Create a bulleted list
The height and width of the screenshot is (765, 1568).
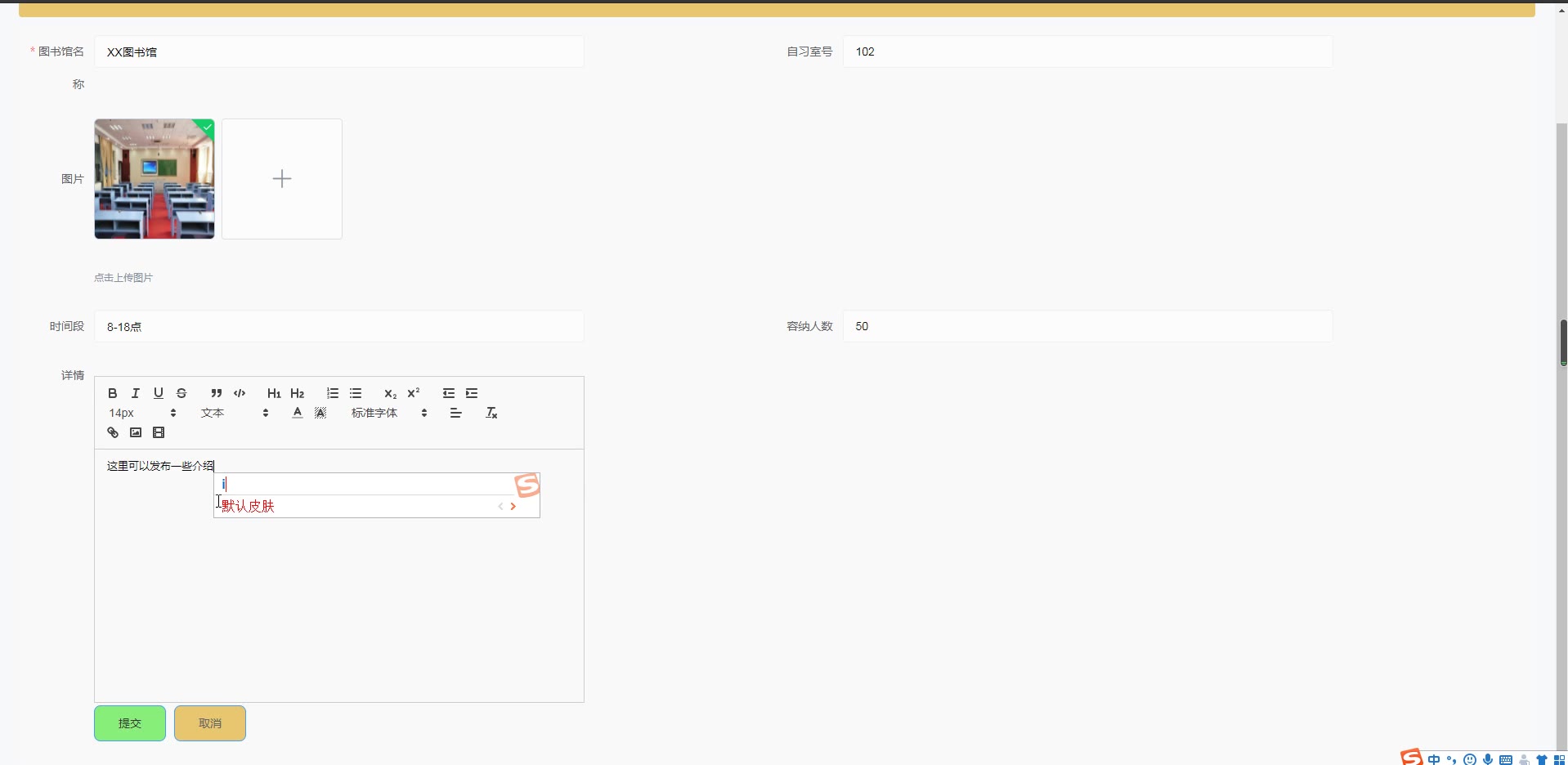click(356, 393)
